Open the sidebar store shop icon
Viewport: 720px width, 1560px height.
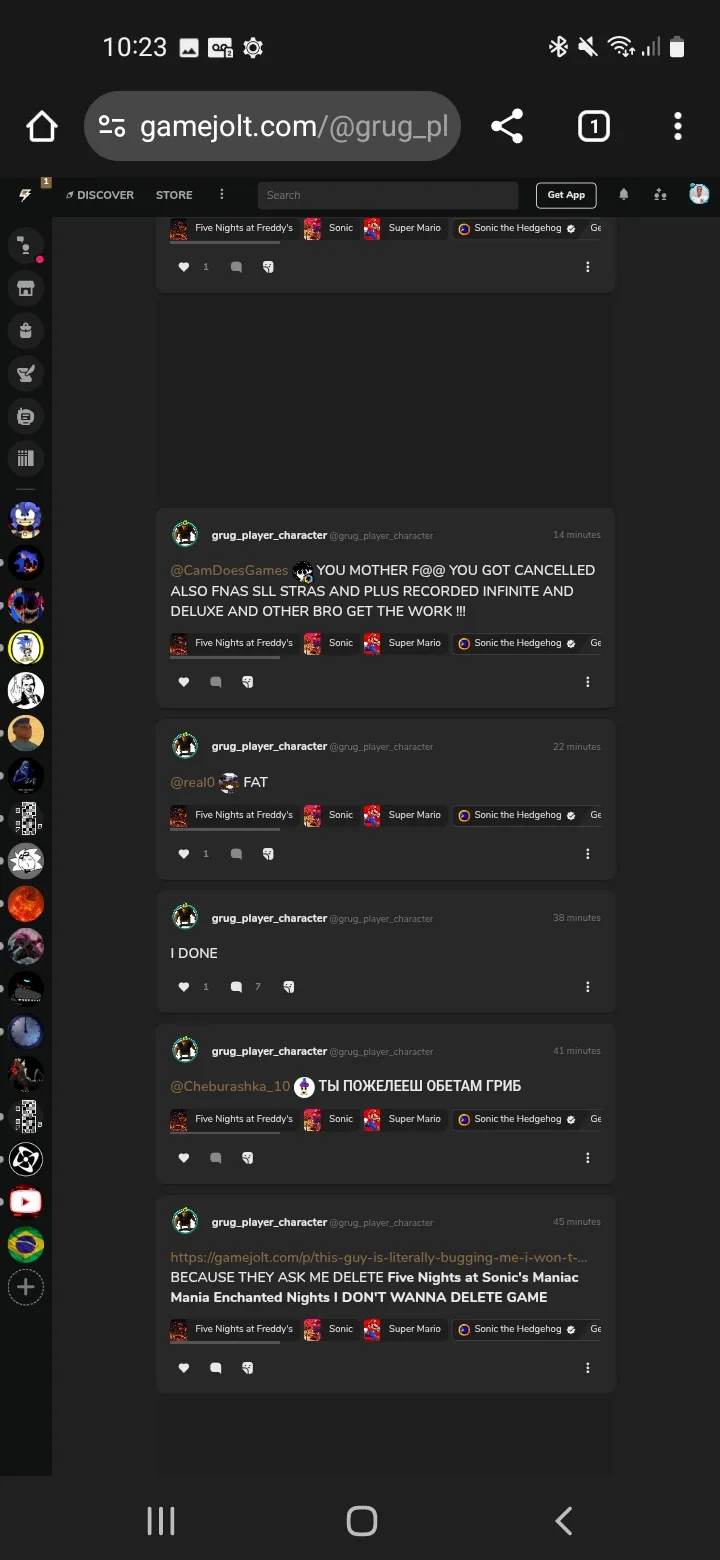coord(26,288)
